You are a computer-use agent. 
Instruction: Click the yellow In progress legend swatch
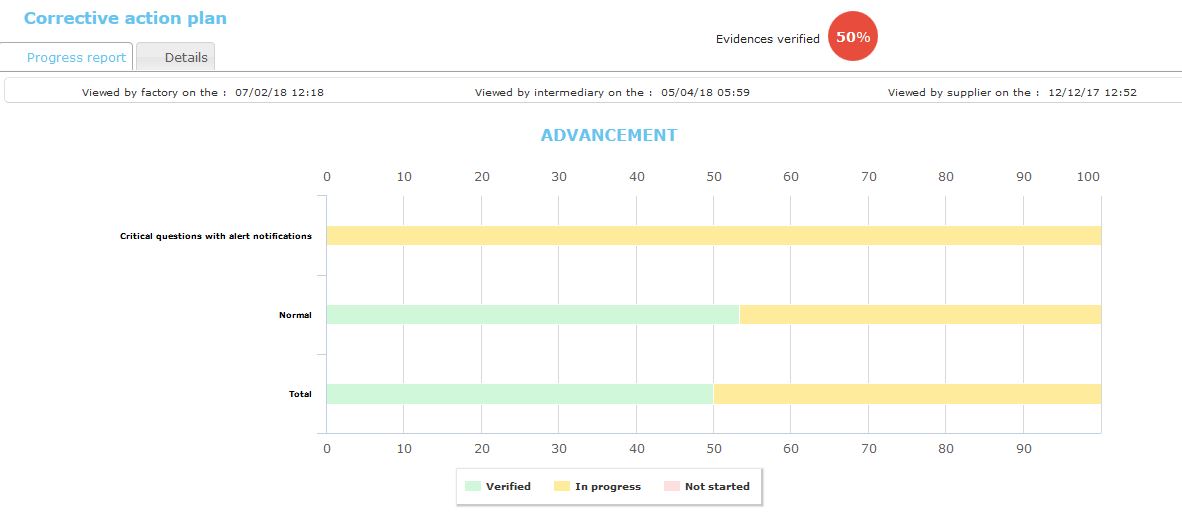[562, 486]
